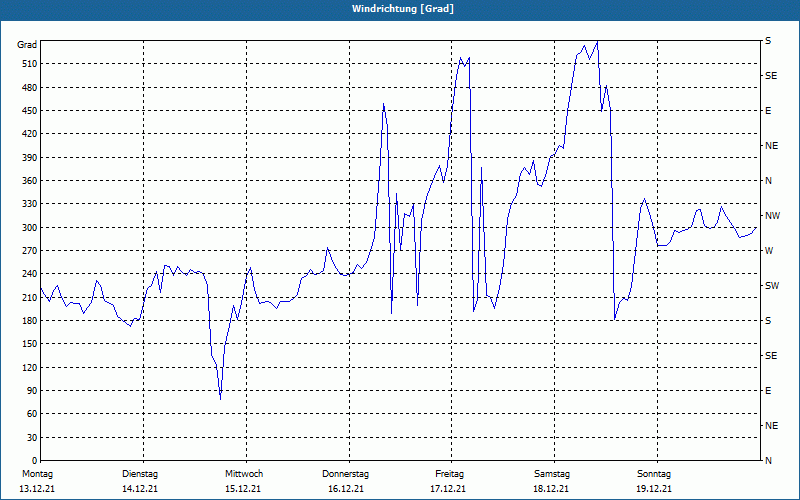Click the 480 y-axis value
Image resolution: width=800 pixels, height=500 pixels.
click(30, 88)
